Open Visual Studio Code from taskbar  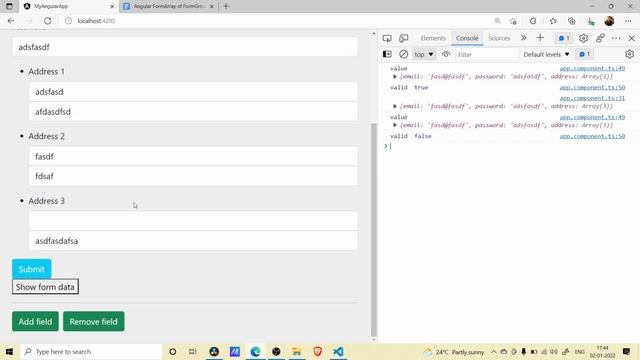click(x=338, y=351)
